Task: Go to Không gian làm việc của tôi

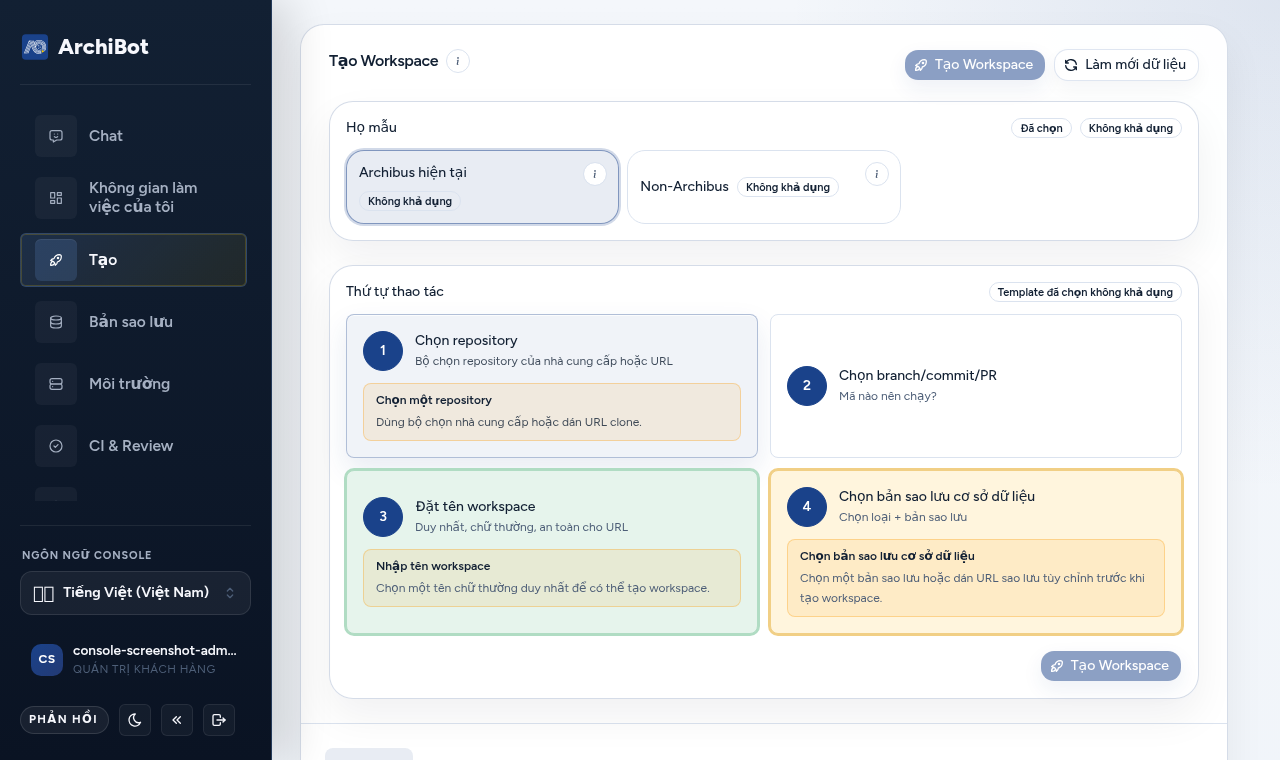Action: [x=133, y=198]
